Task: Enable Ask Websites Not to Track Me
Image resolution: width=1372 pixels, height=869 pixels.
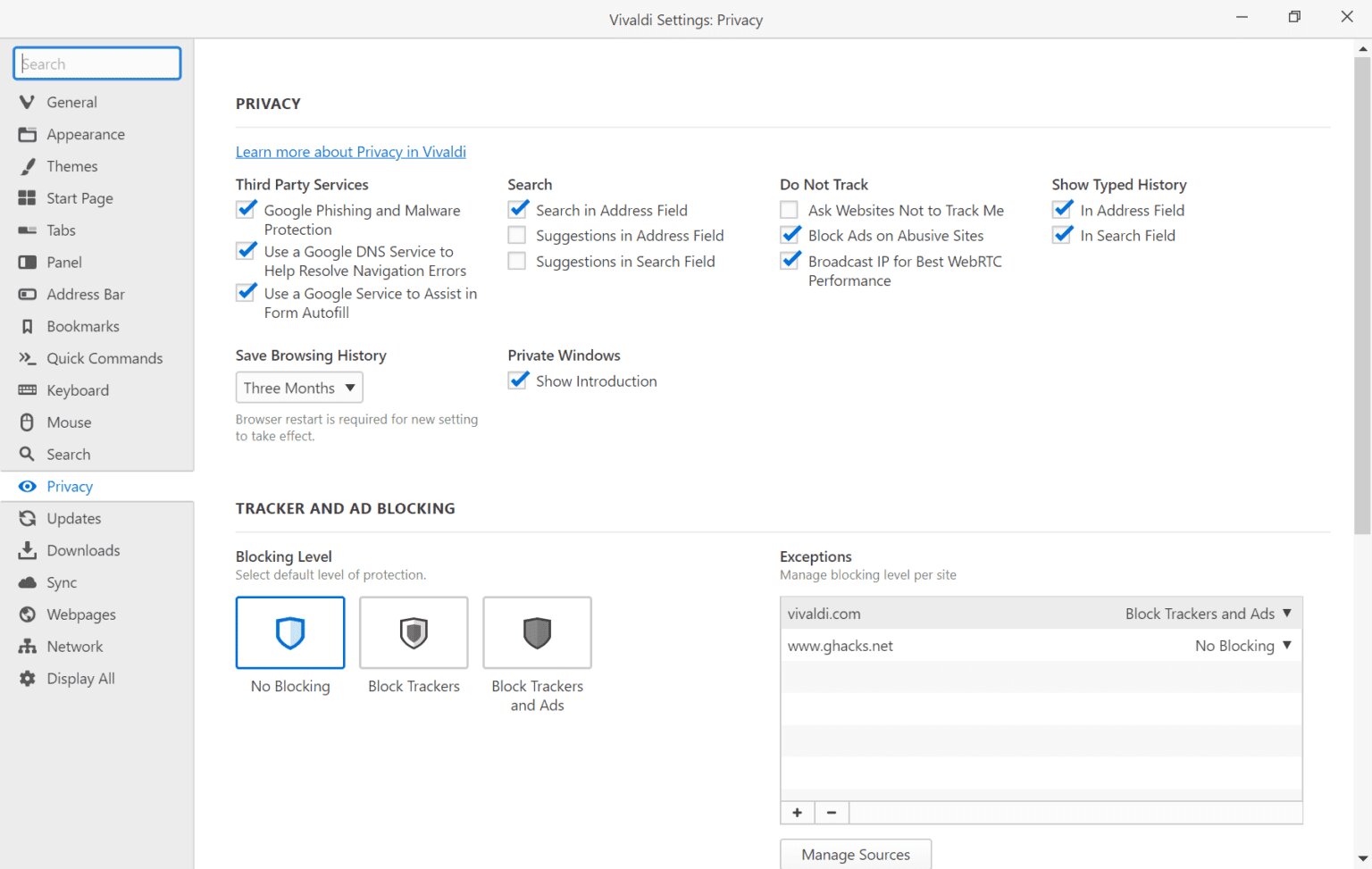Action: pos(789,210)
